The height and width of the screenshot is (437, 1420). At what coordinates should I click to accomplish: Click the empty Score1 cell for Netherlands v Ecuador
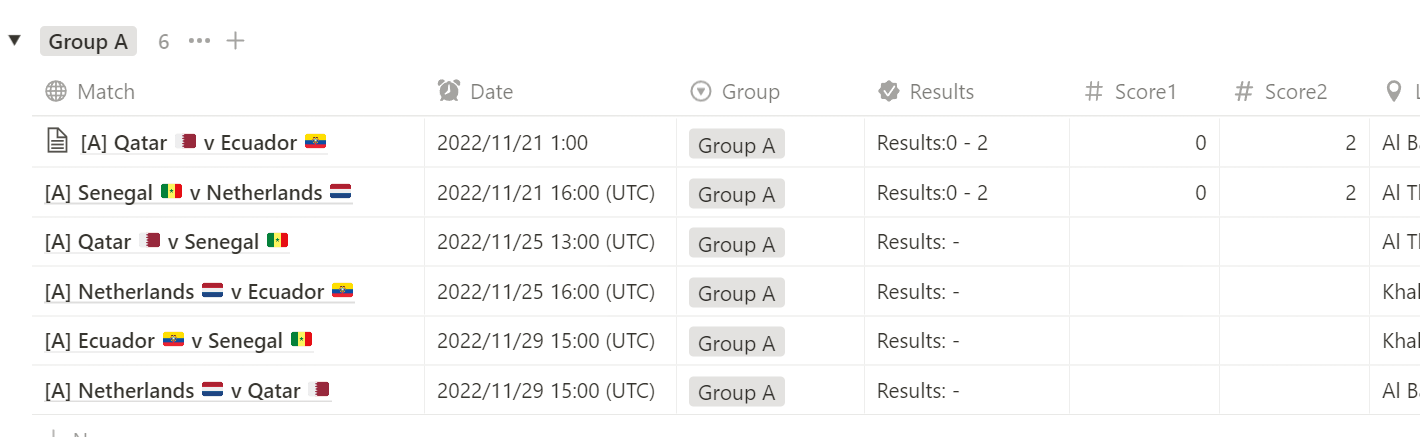(1144, 292)
